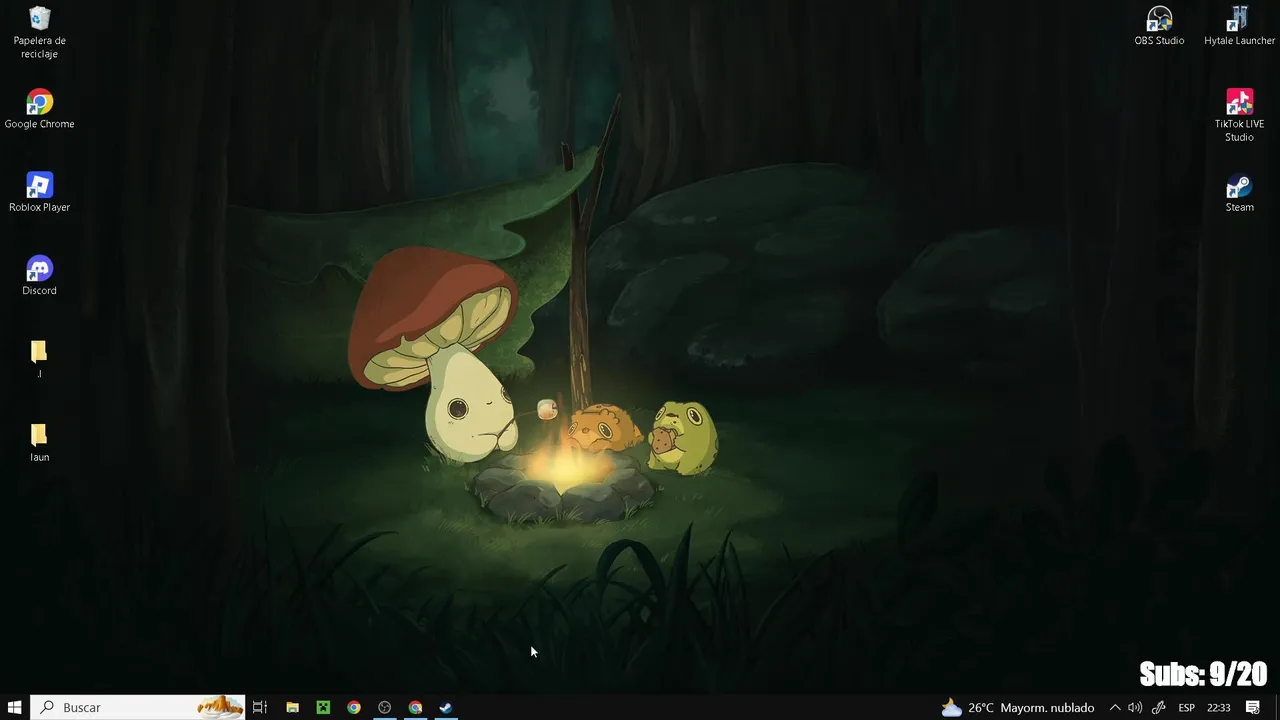Open the 26°C Mayorm. nublado weather widget
This screenshot has width=1280, height=720.
pos(1018,707)
